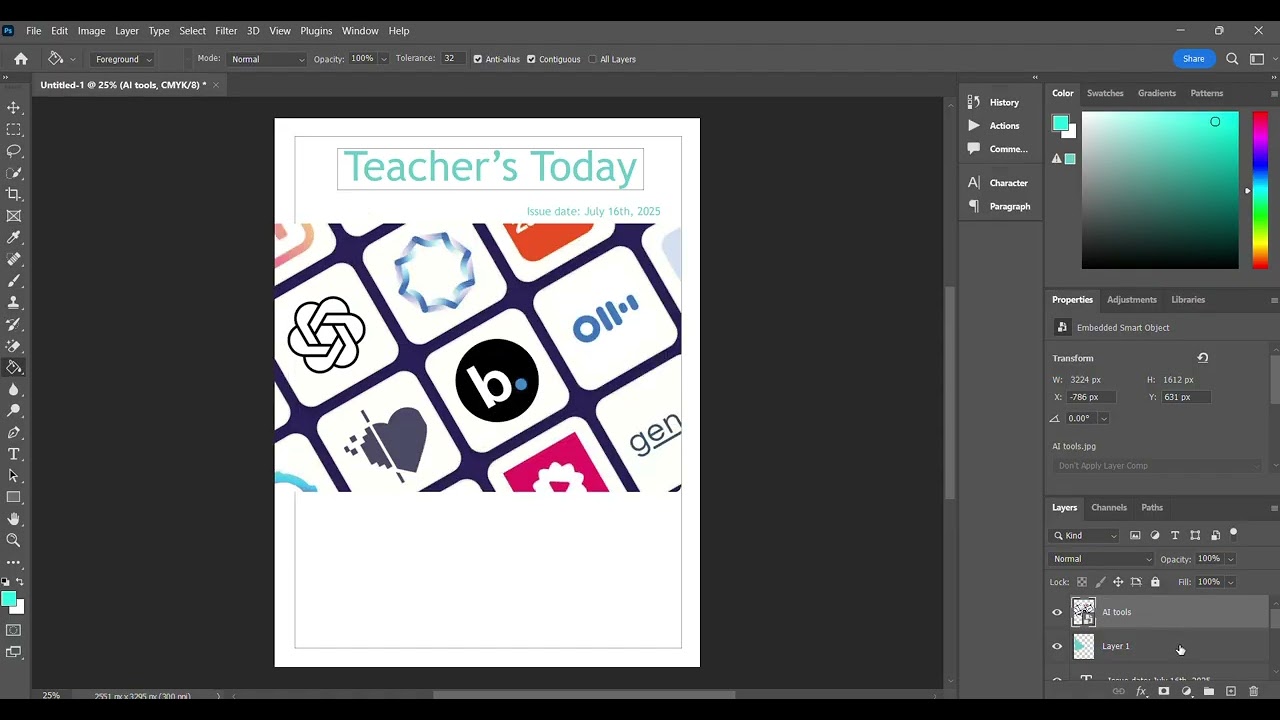
Task: Toggle layer filtering on/off switch
Action: [x=1234, y=533]
